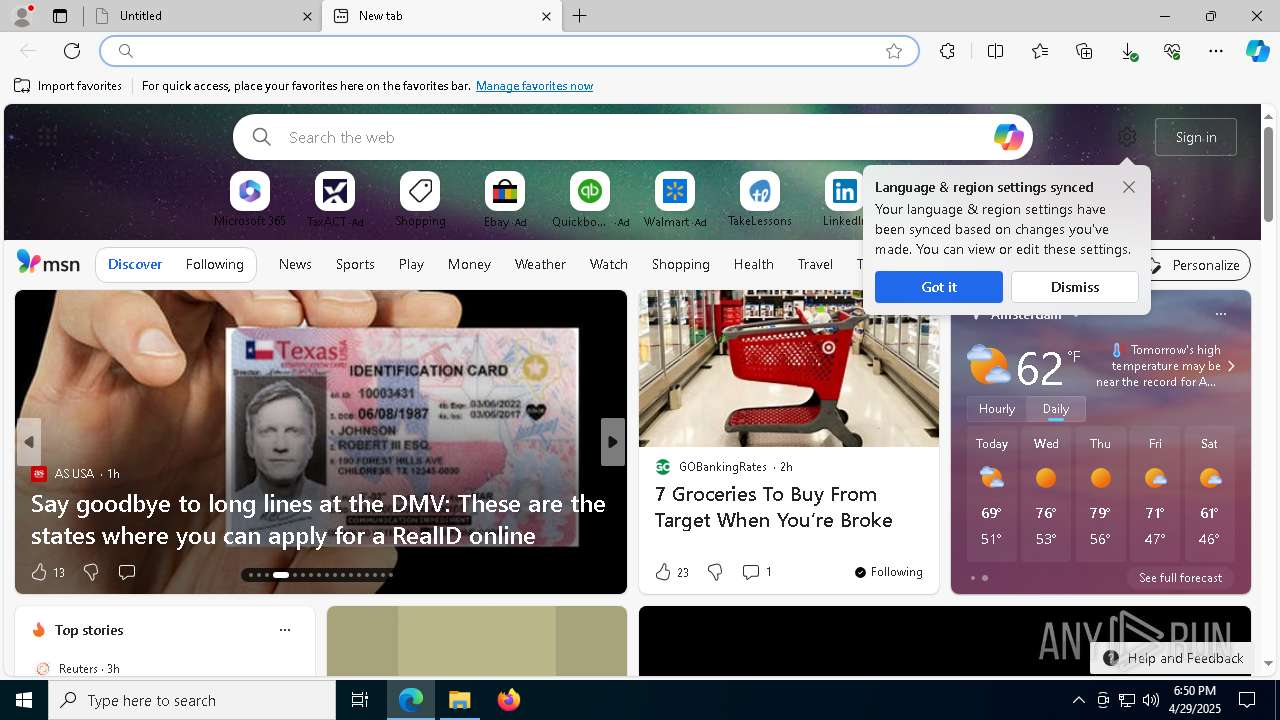The height and width of the screenshot is (720, 1280).
Task: Open the Health menu item
Action: pos(753,264)
